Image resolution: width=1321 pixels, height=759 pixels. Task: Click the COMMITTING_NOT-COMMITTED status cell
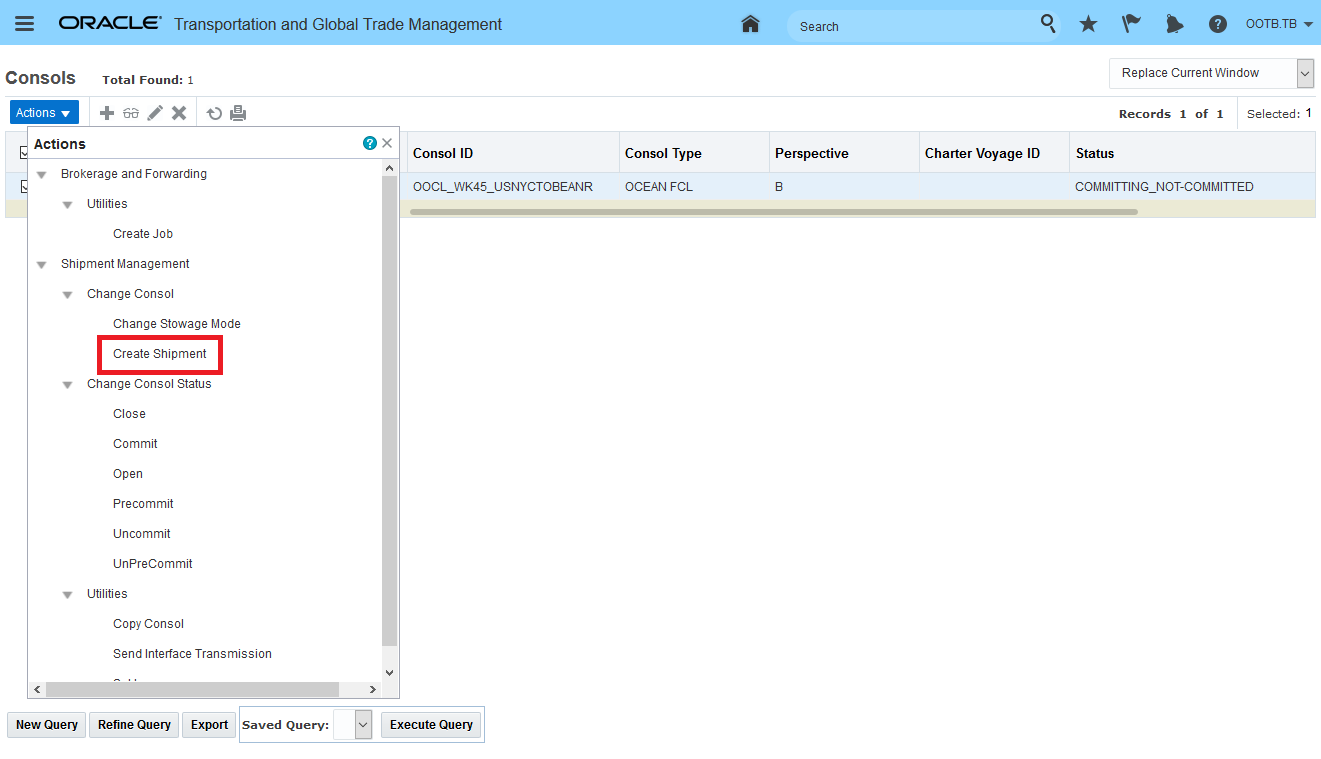(x=1164, y=187)
